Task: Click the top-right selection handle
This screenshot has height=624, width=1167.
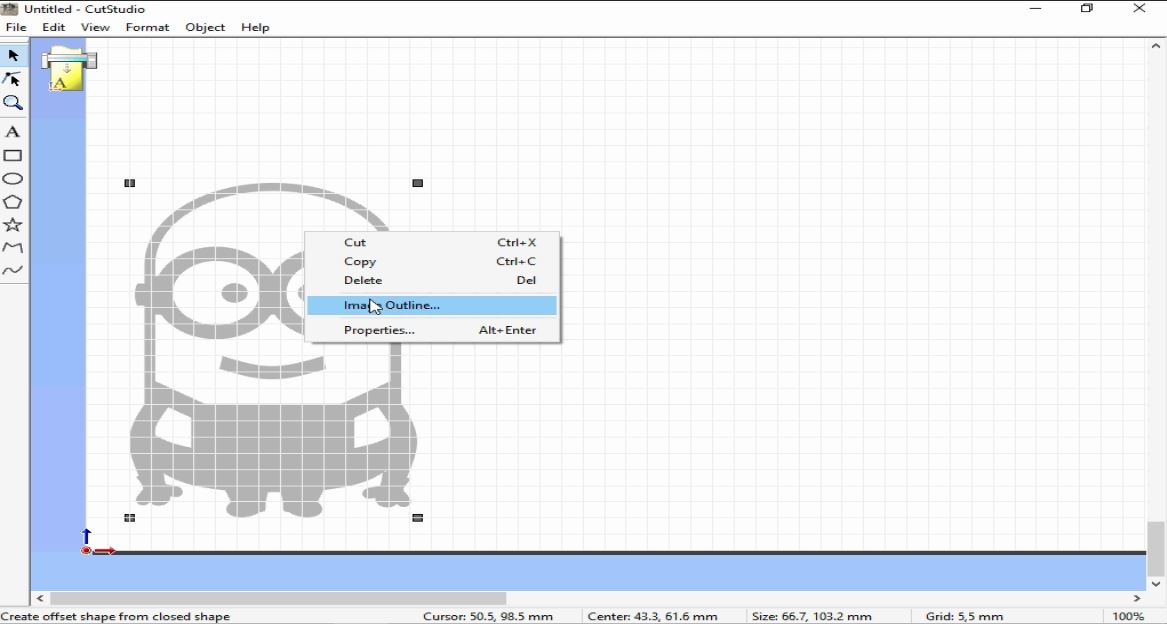Action: click(418, 183)
